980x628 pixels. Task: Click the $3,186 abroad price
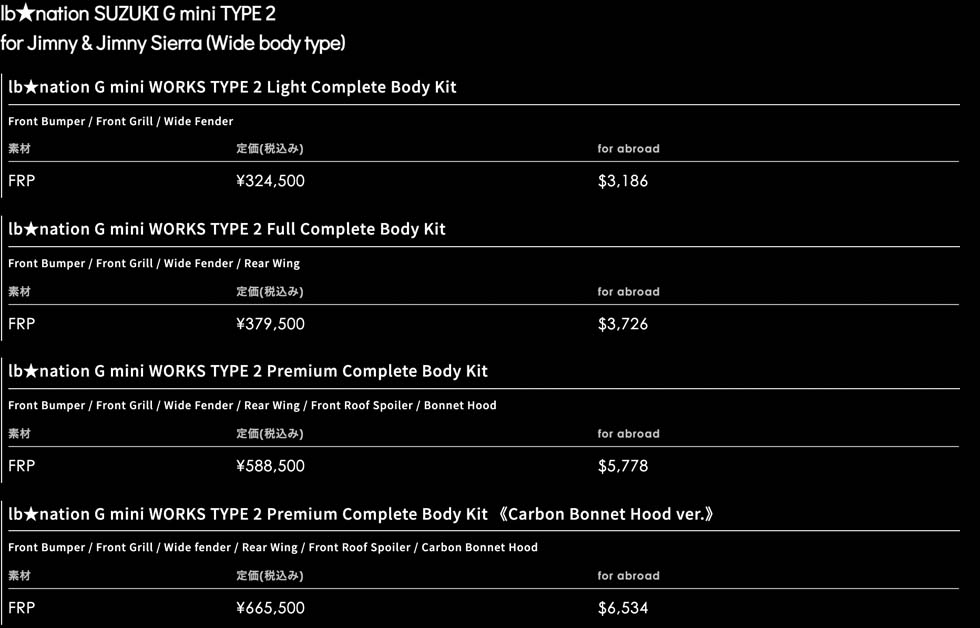pyautogui.click(x=622, y=181)
